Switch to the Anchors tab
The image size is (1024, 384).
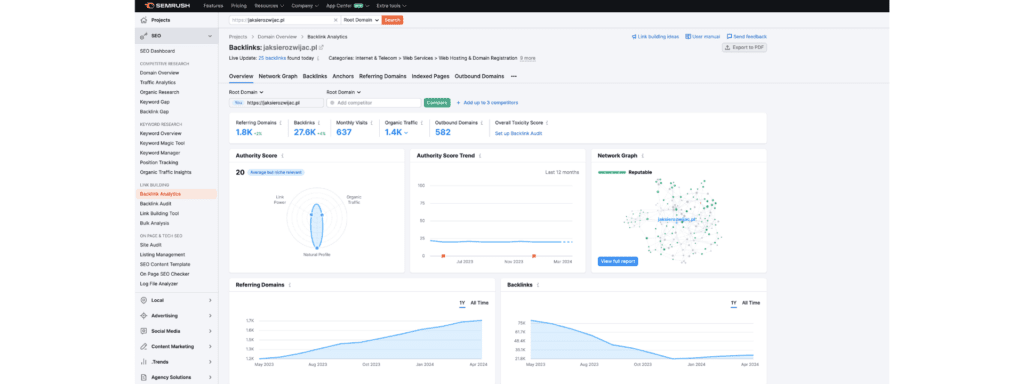343,76
